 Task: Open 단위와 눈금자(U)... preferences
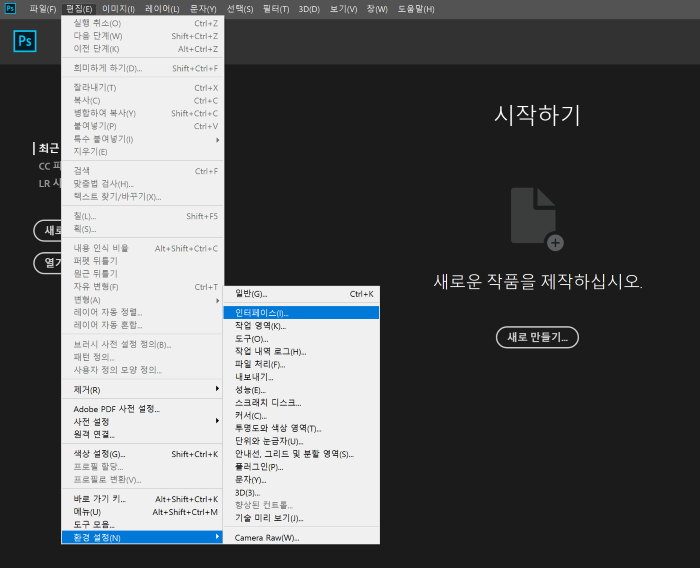click(301, 441)
